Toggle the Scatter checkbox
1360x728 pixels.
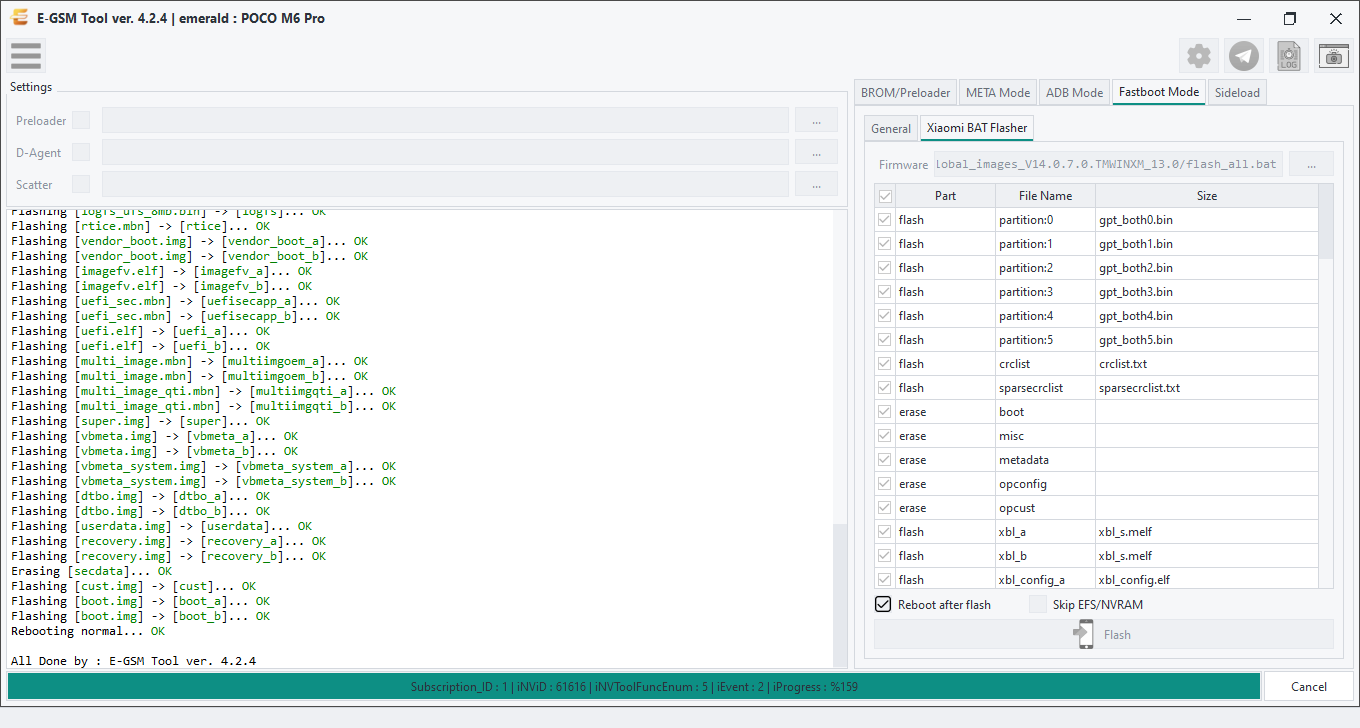tap(81, 184)
